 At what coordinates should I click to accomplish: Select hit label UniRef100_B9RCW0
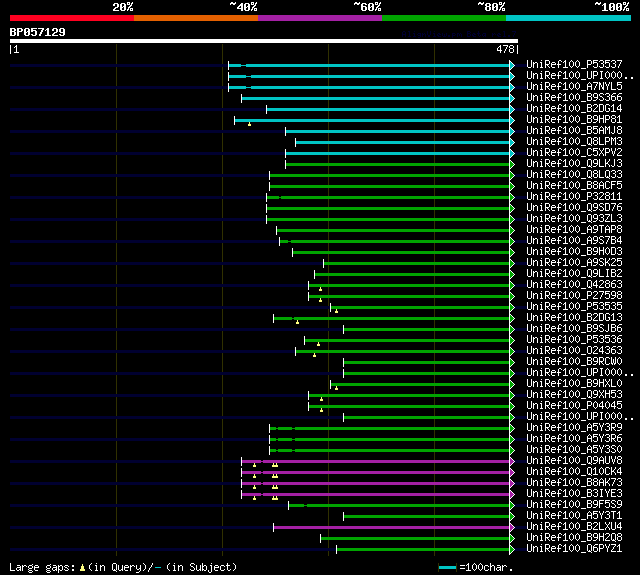pyautogui.click(x=574, y=362)
